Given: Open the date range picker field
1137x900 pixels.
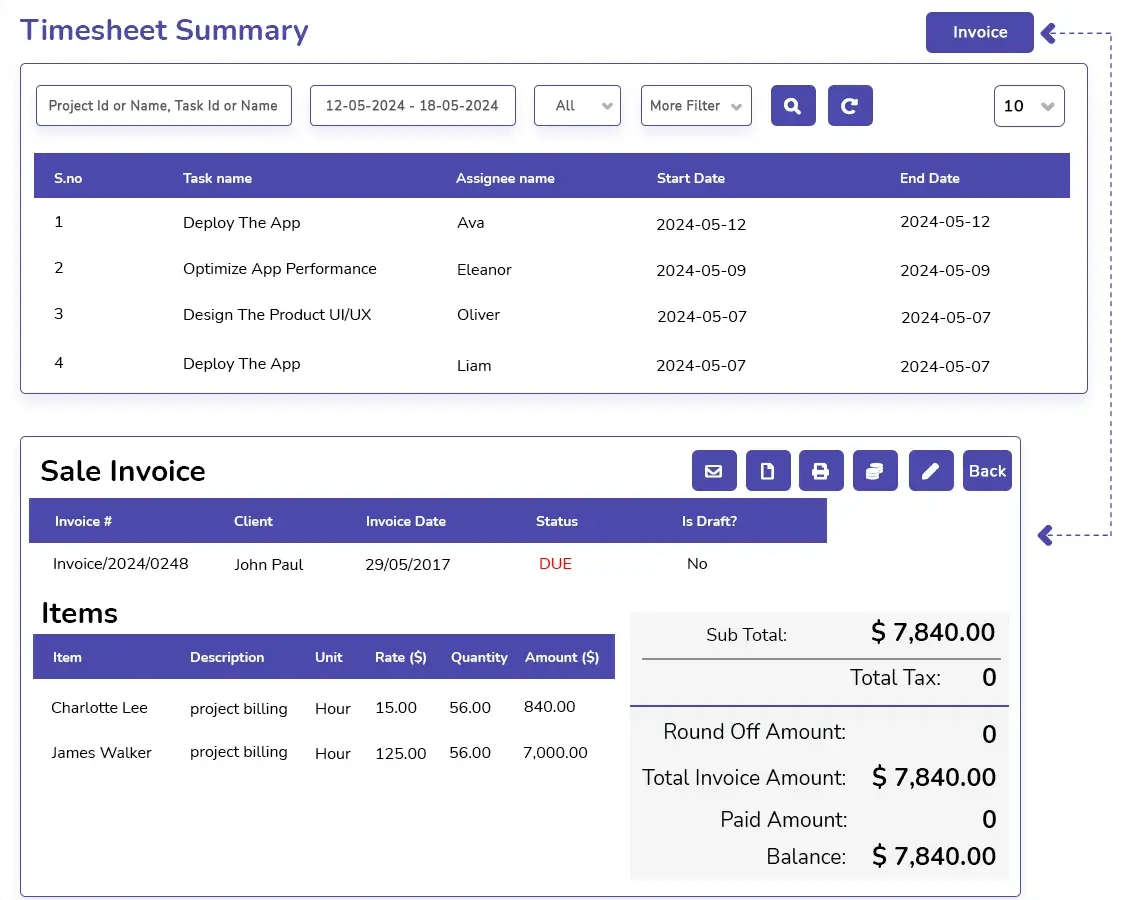Looking at the screenshot, I should coord(412,106).
